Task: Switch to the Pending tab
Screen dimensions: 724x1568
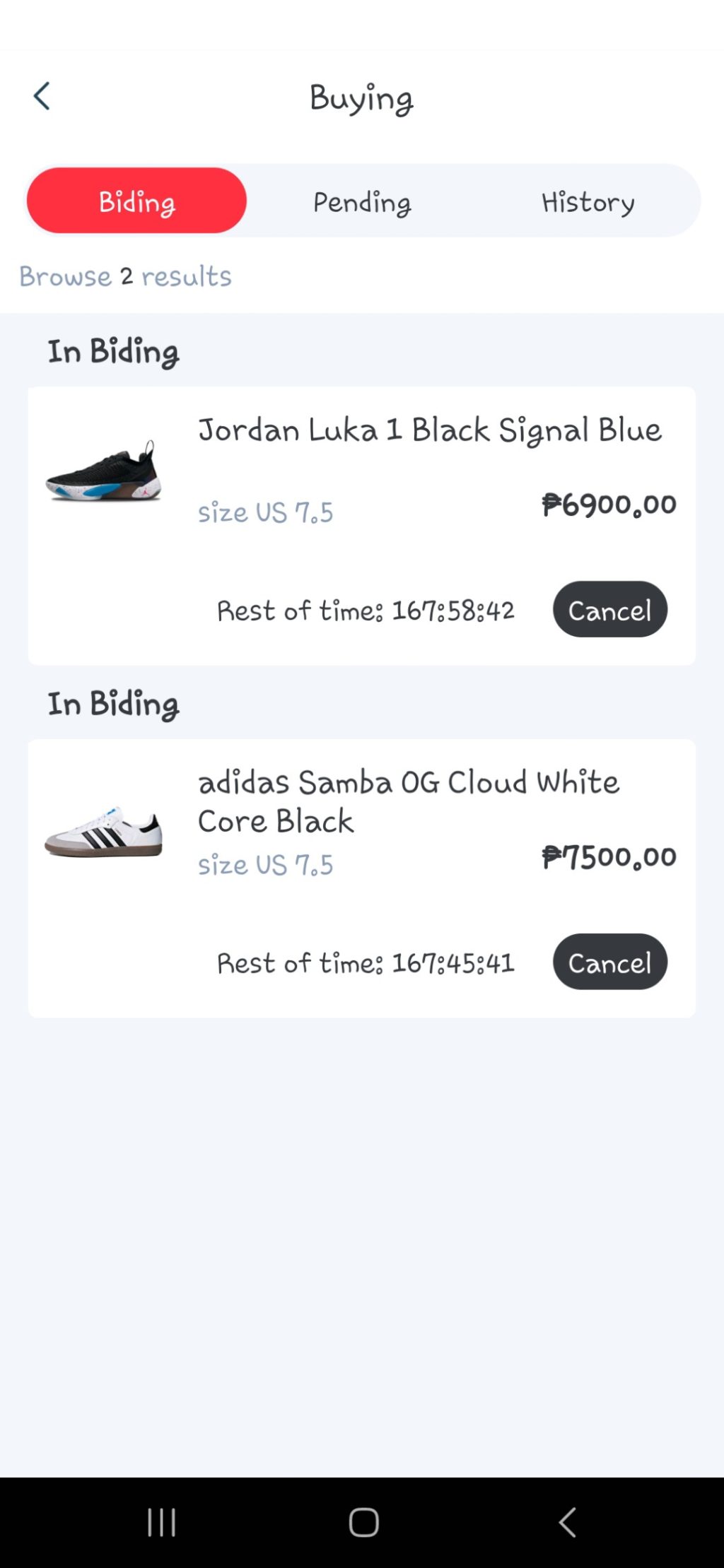Action: [362, 203]
